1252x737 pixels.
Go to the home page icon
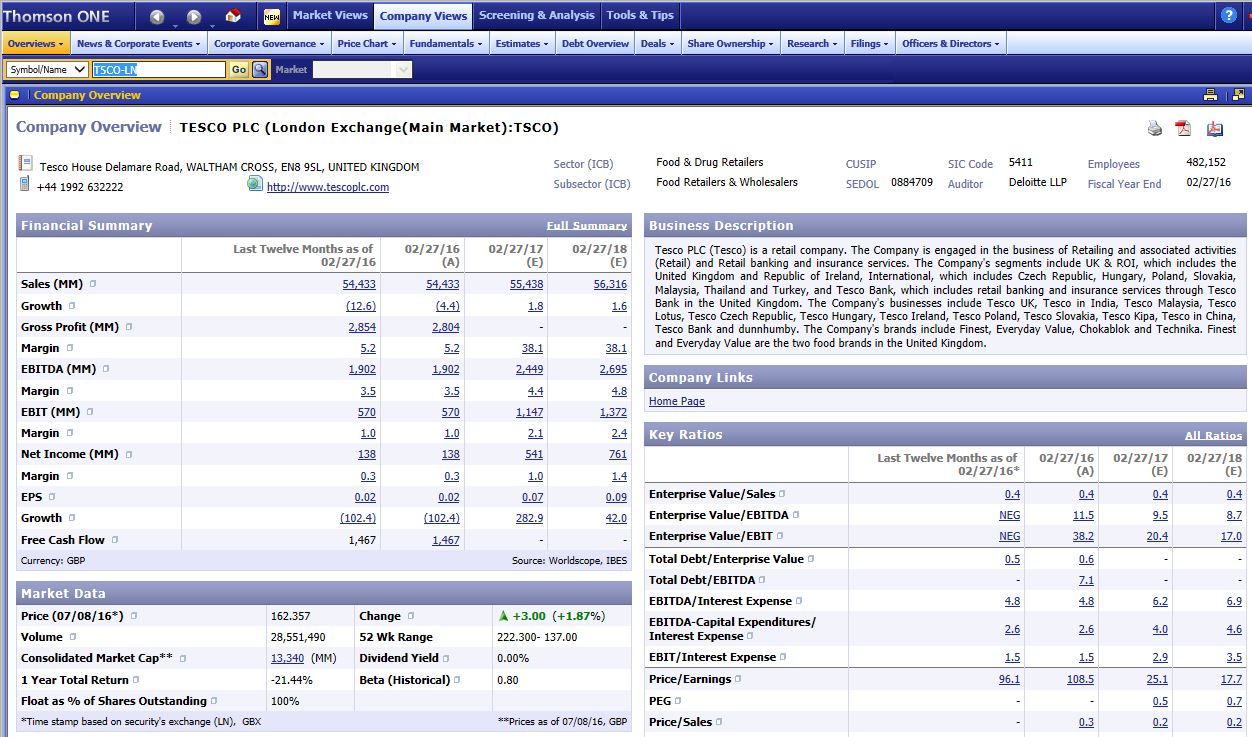(x=233, y=16)
